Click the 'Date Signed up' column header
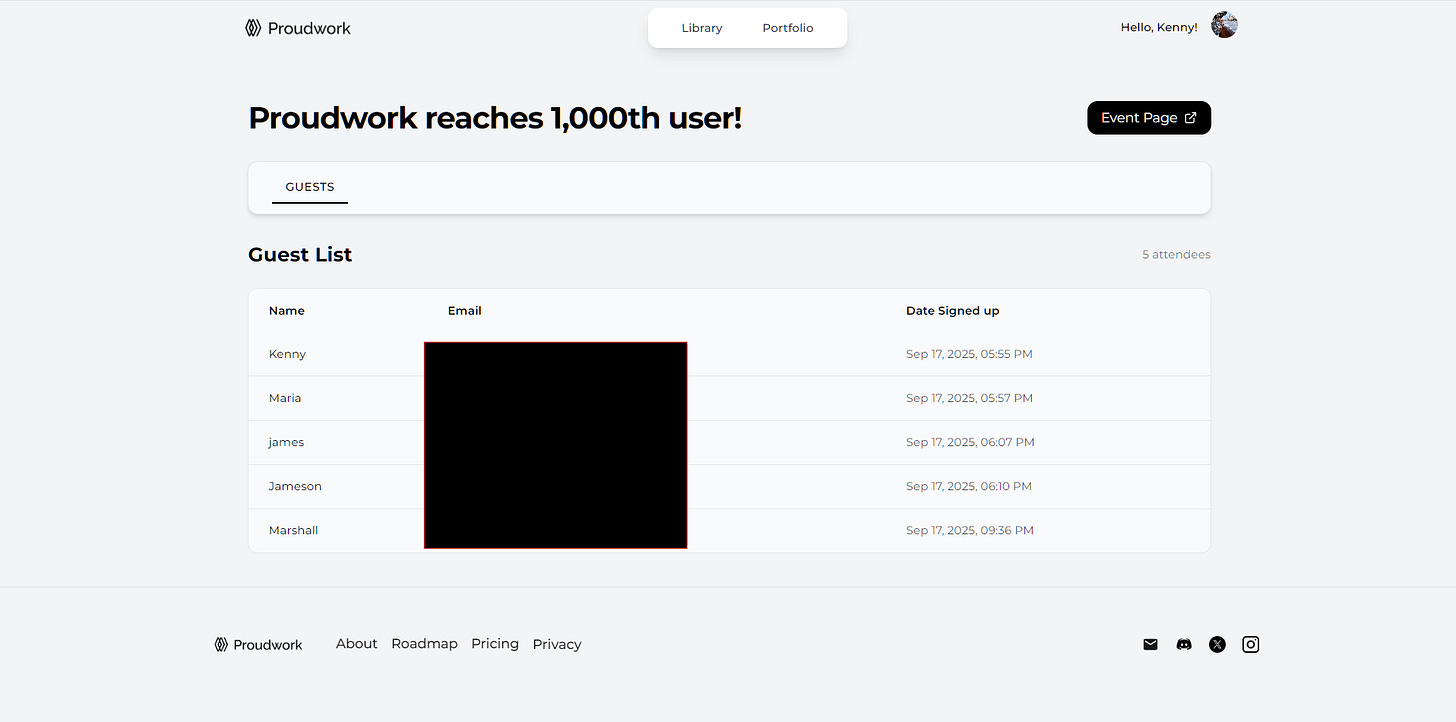 click(953, 311)
